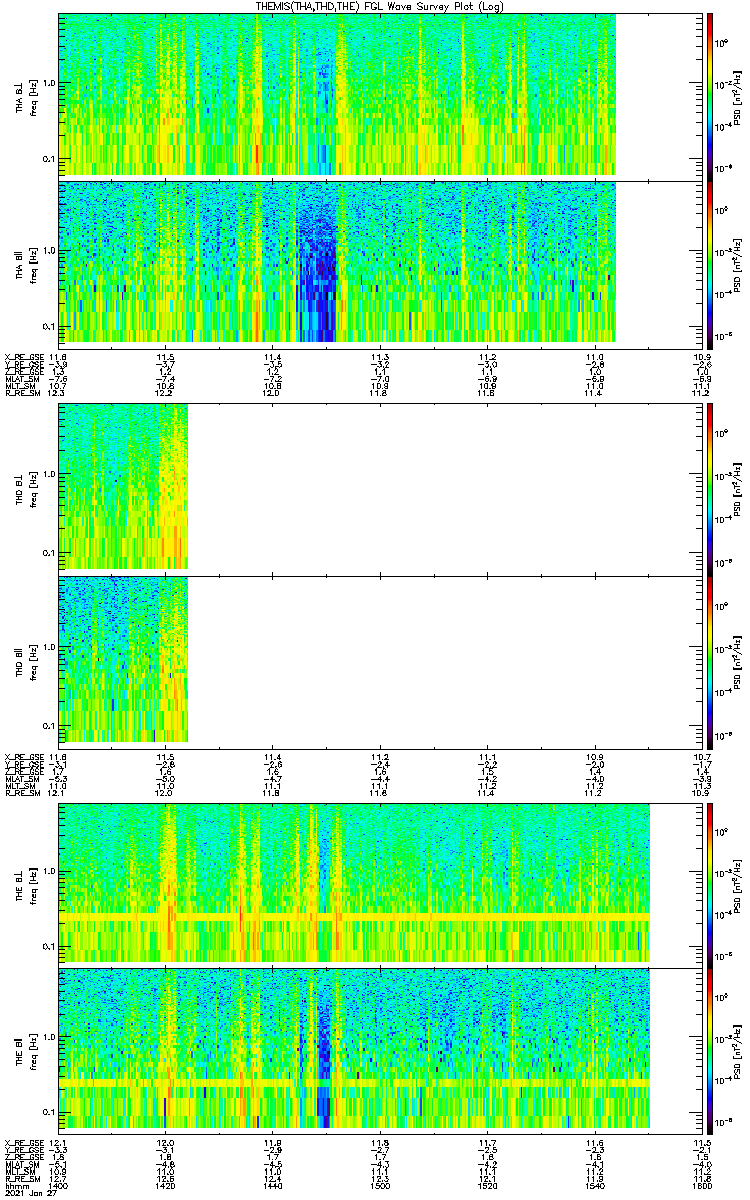
Task: Click the "1600" time tick label
Action: (x=702, y=1184)
